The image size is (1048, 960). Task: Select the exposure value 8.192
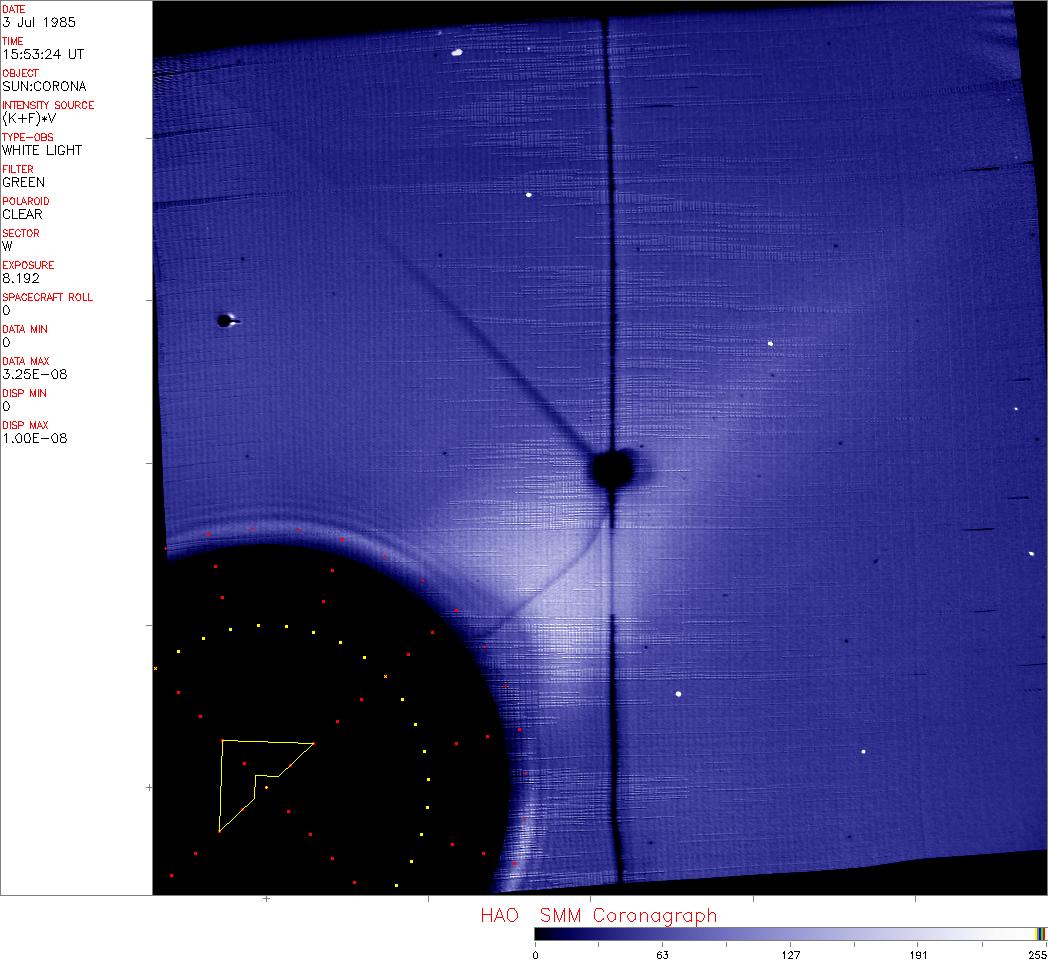21,278
